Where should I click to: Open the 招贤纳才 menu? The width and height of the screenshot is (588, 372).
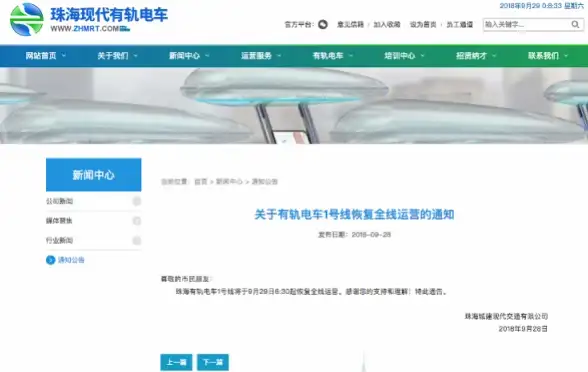(471, 56)
